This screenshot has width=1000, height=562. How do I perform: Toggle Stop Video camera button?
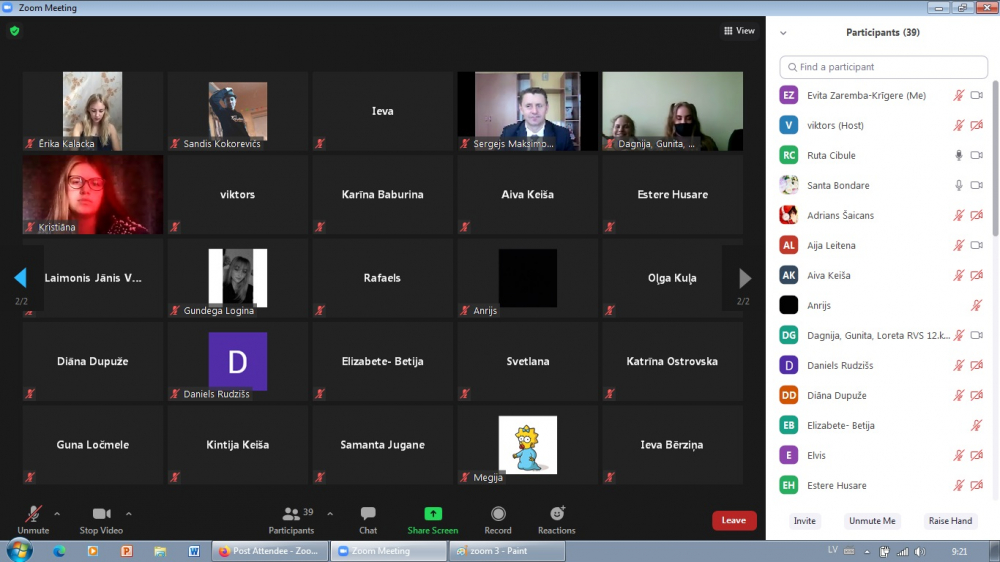101,514
